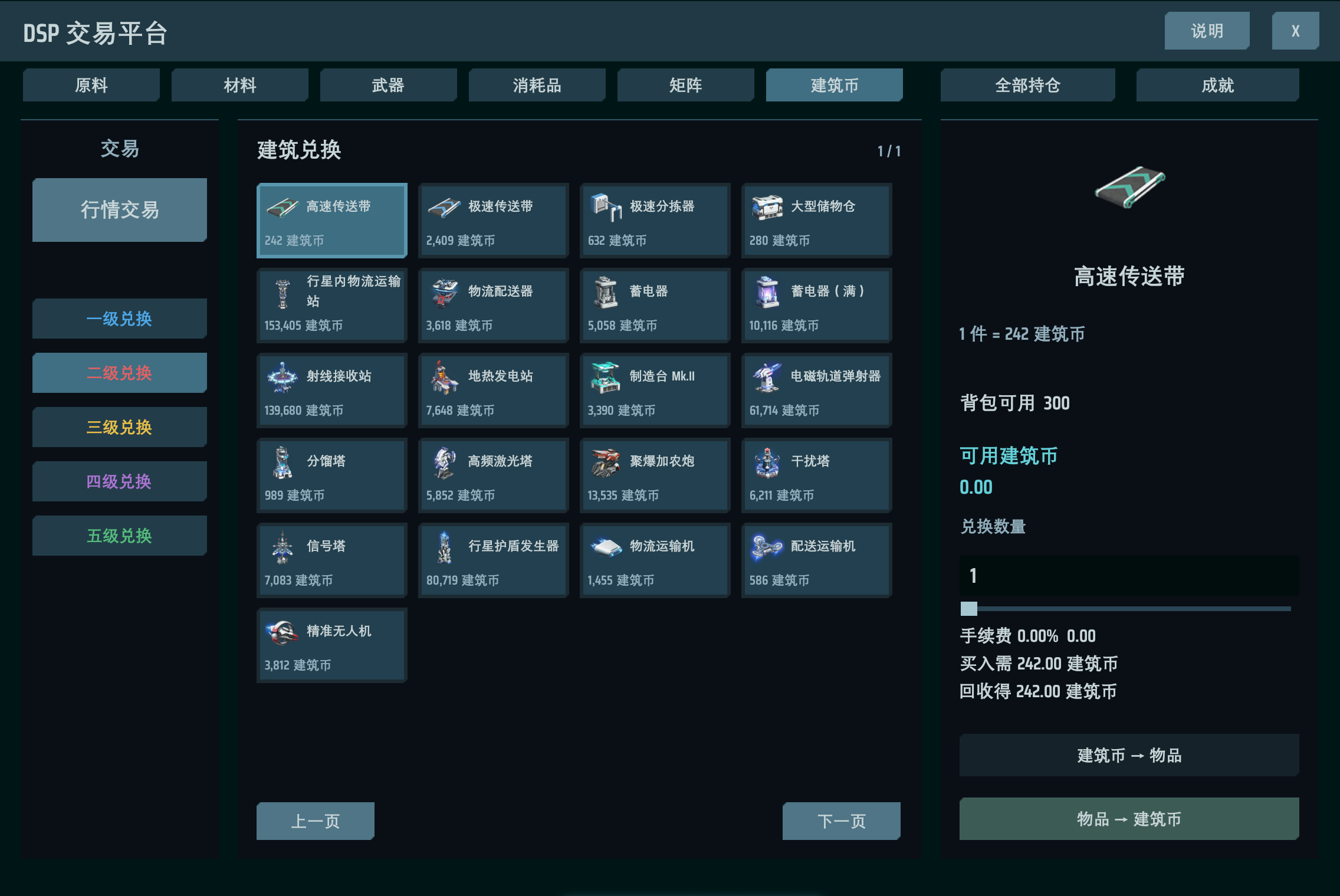
Task: View the 成就 achievements tab
Action: click(1218, 85)
